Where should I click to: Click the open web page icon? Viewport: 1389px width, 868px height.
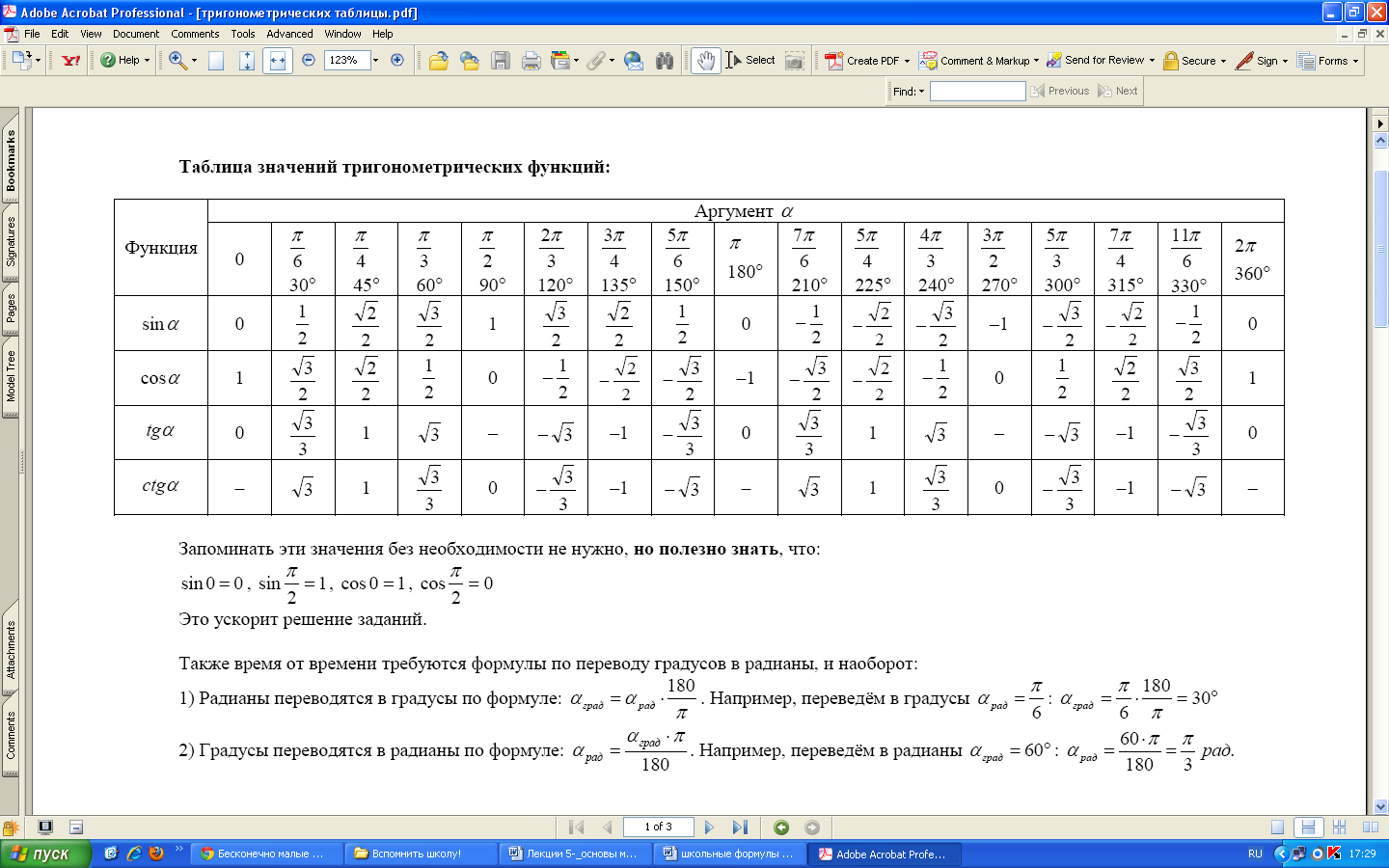tap(470, 61)
